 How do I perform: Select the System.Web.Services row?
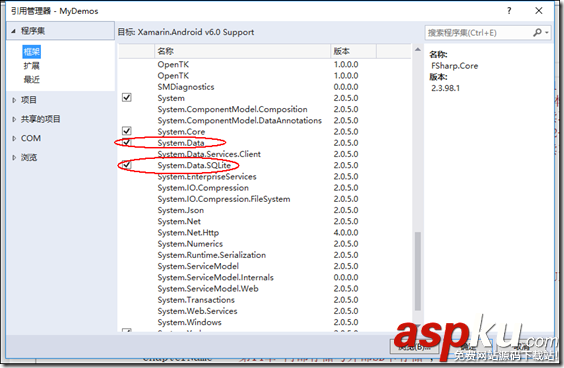click(265, 311)
